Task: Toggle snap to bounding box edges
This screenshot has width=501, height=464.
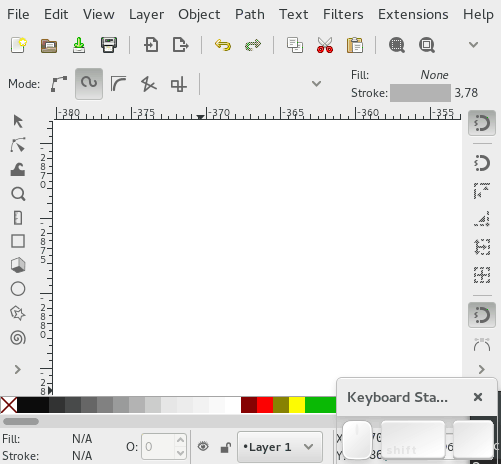Action: click(x=482, y=190)
